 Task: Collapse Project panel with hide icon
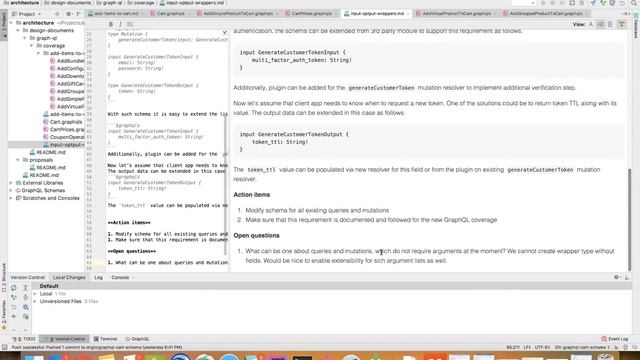click(x=78, y=14)
